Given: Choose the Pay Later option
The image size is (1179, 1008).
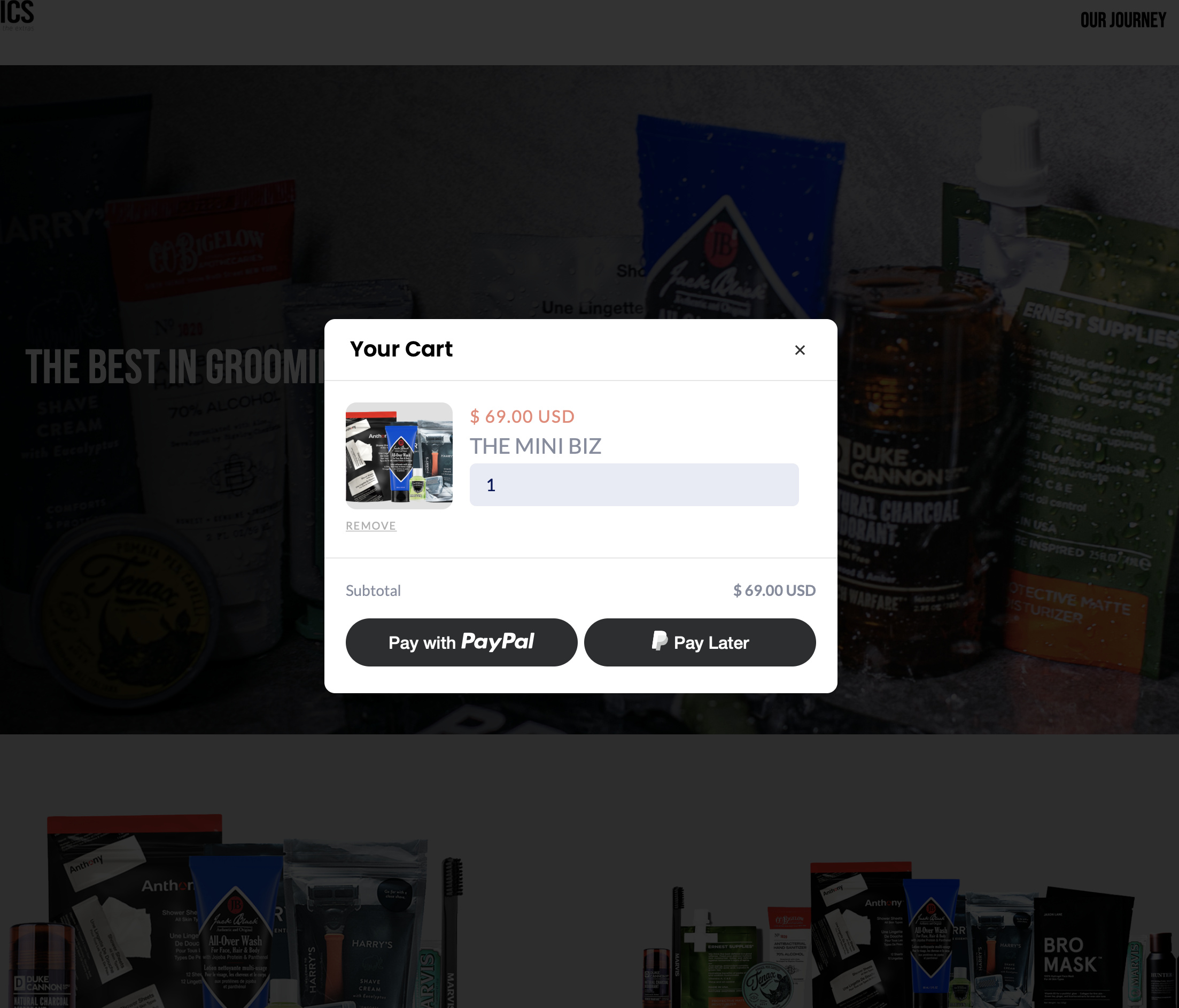Looking at the screenshot, I should coord(700,642).
